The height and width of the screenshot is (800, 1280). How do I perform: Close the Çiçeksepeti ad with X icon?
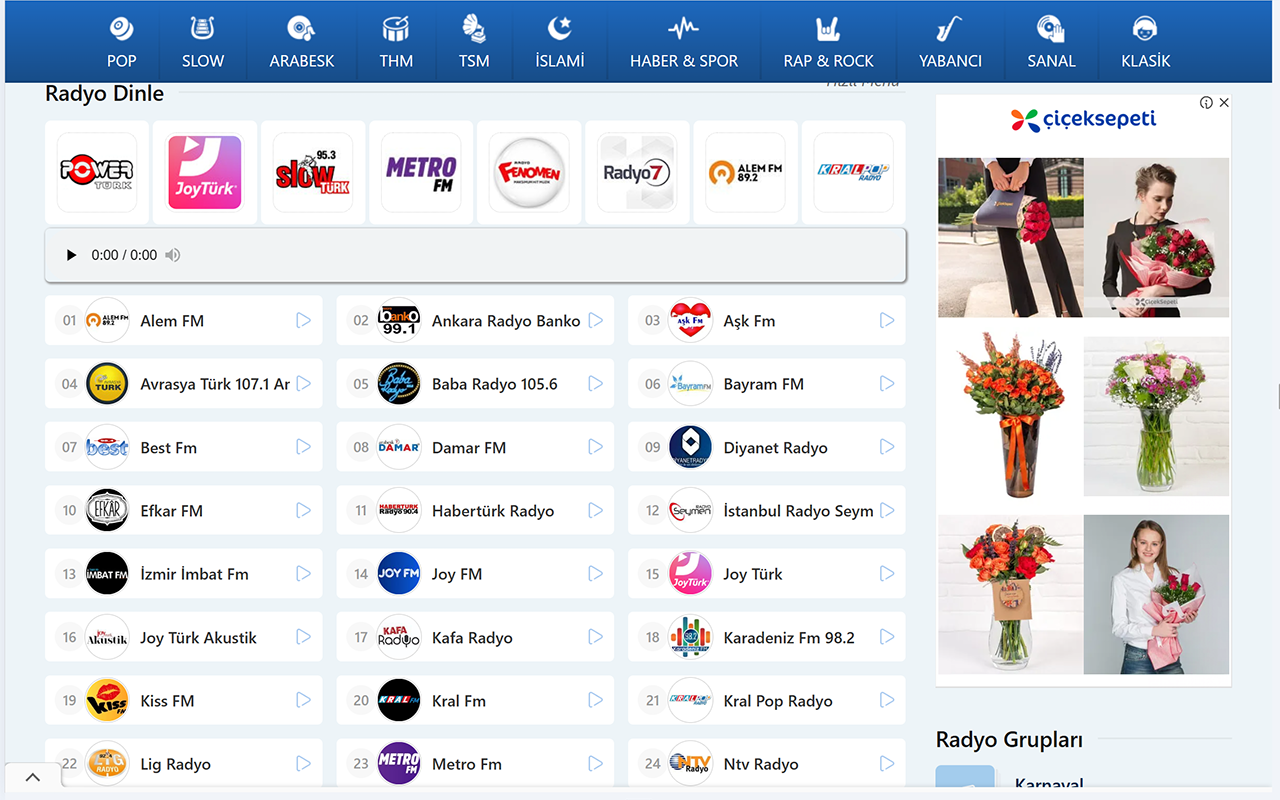[1224, 103]
